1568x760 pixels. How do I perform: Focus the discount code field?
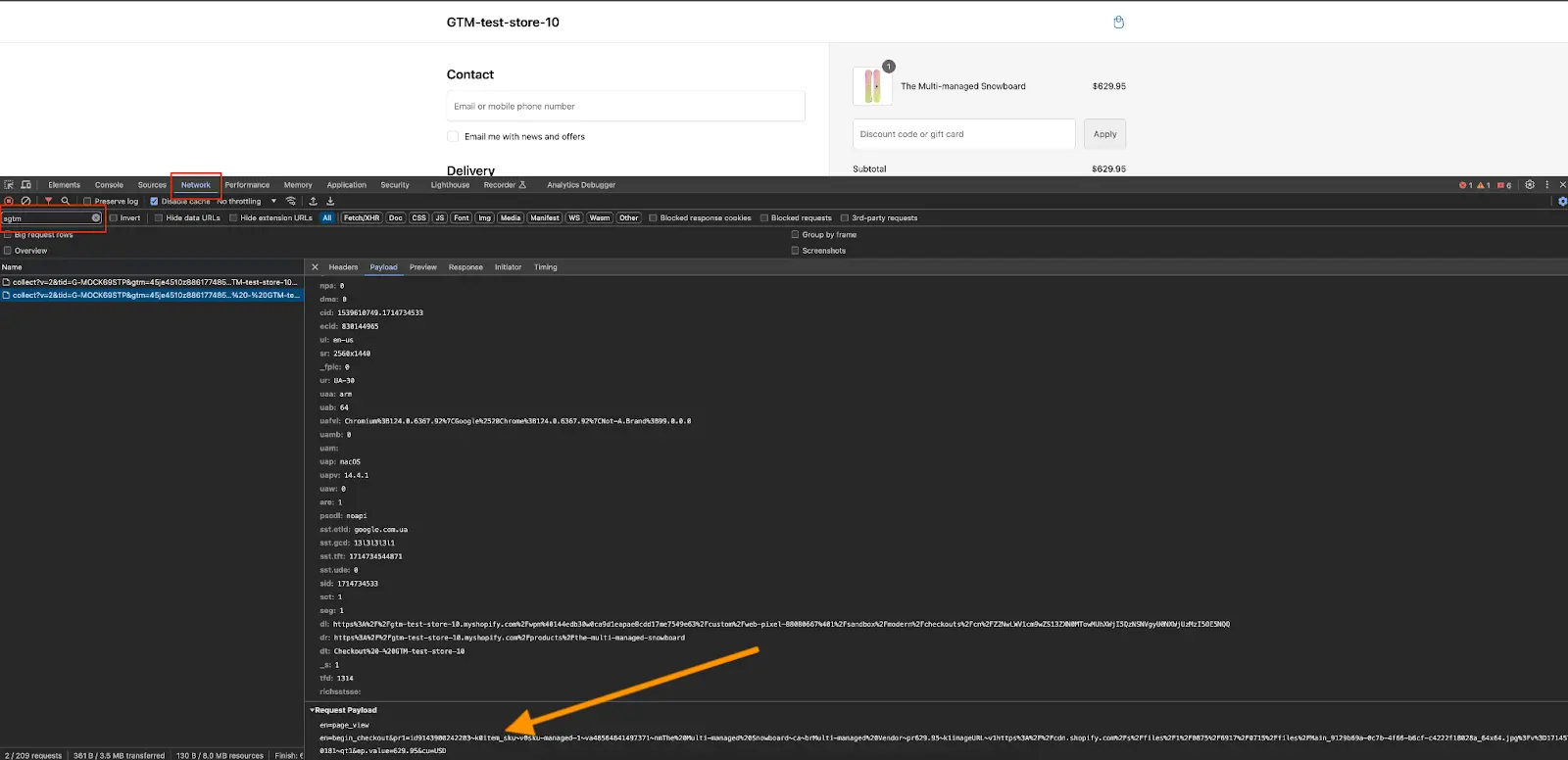[964, 134]
